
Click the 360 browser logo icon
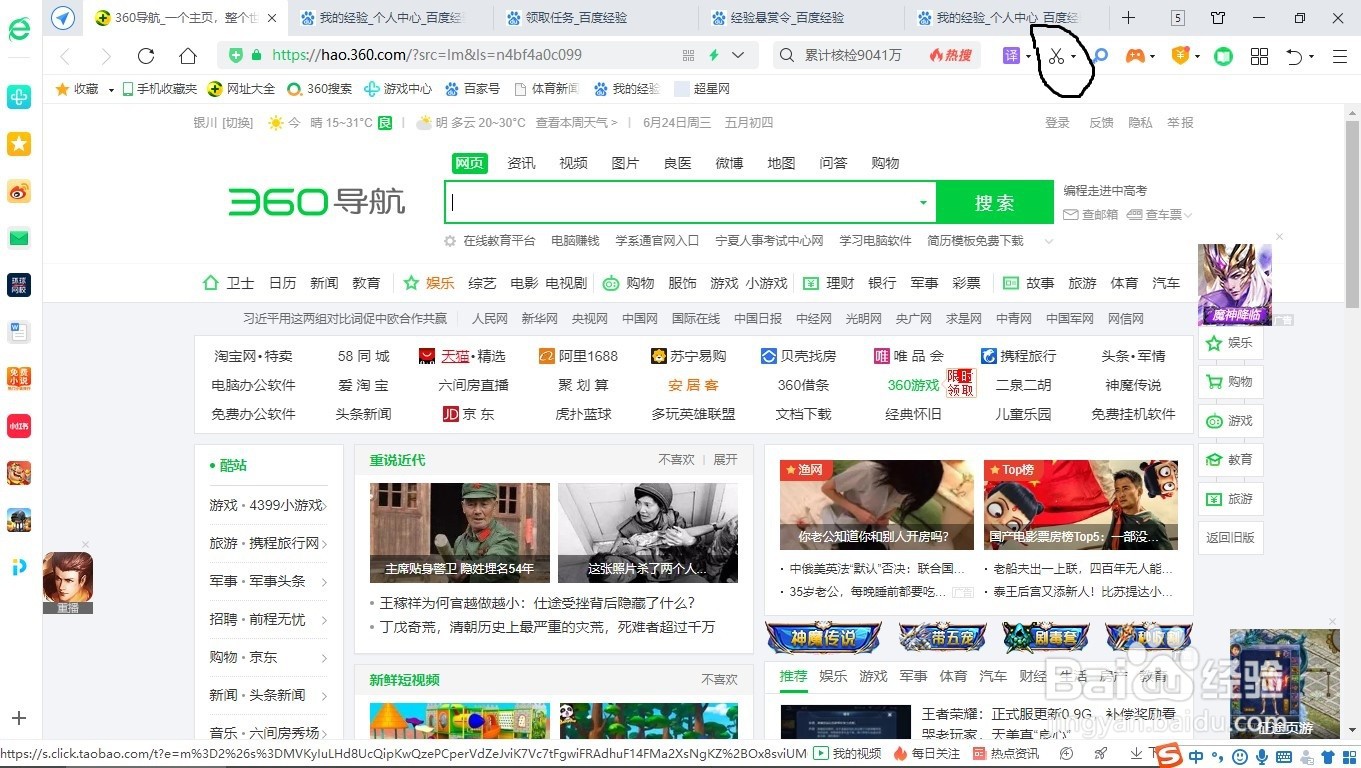(19, 30)
